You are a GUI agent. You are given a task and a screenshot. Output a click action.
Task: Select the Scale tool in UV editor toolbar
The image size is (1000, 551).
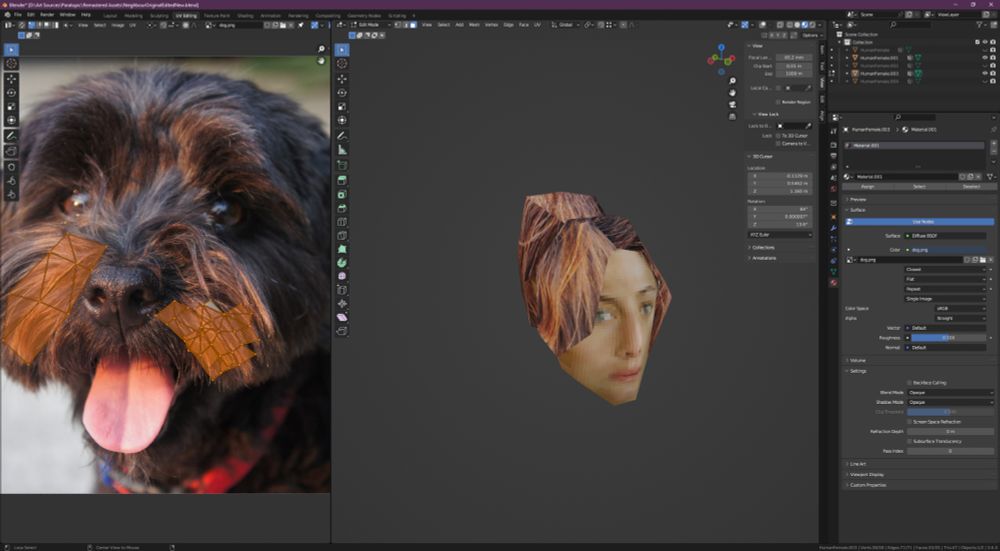coord(11,107)
